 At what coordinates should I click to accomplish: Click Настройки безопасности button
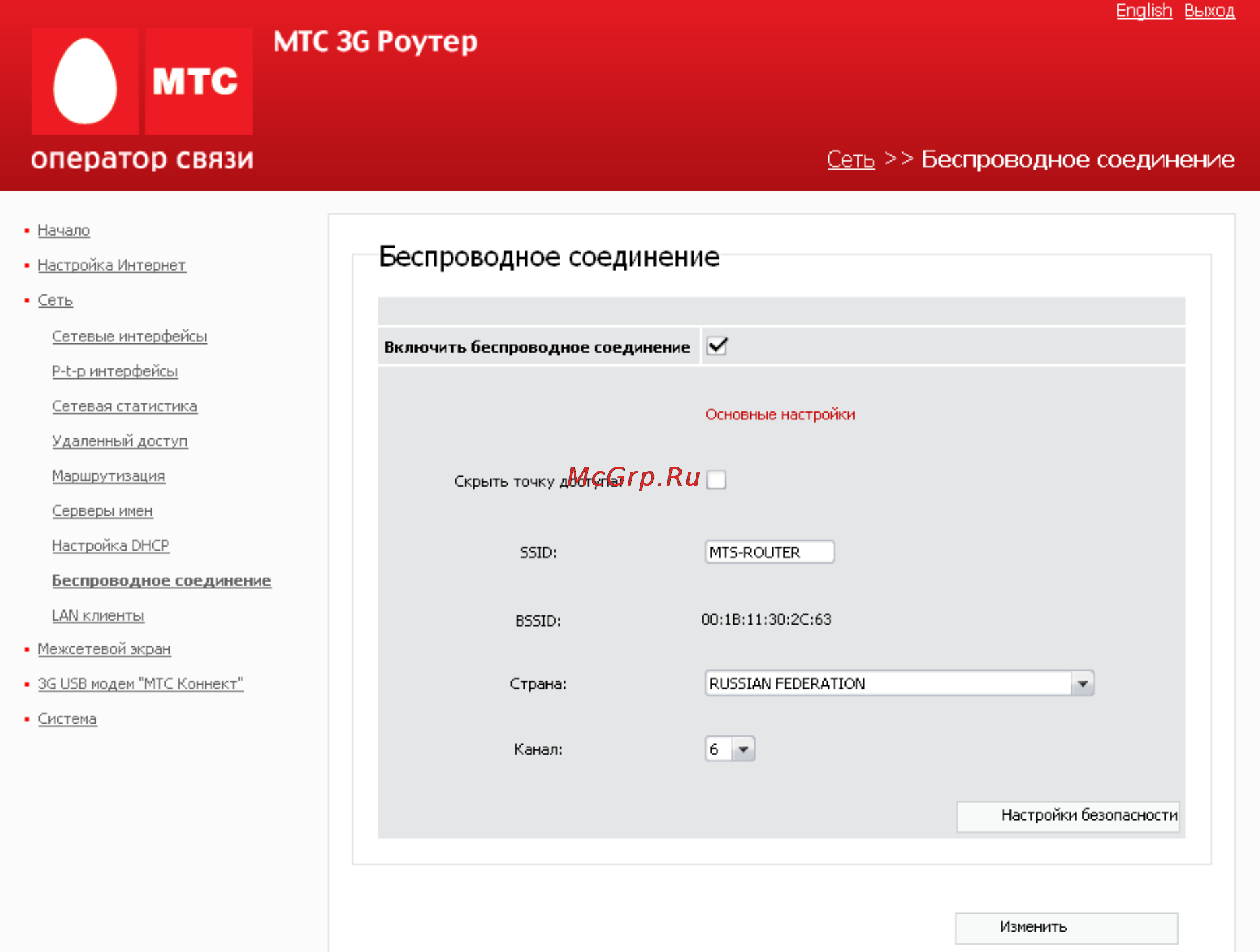(x=1067, y=816)
